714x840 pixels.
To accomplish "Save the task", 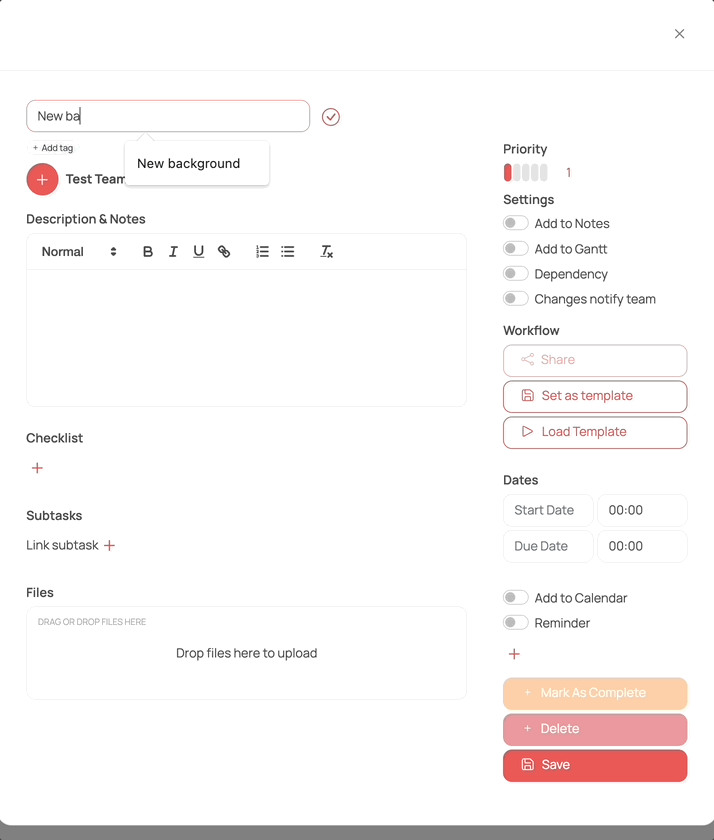I will tap(595, 765).
